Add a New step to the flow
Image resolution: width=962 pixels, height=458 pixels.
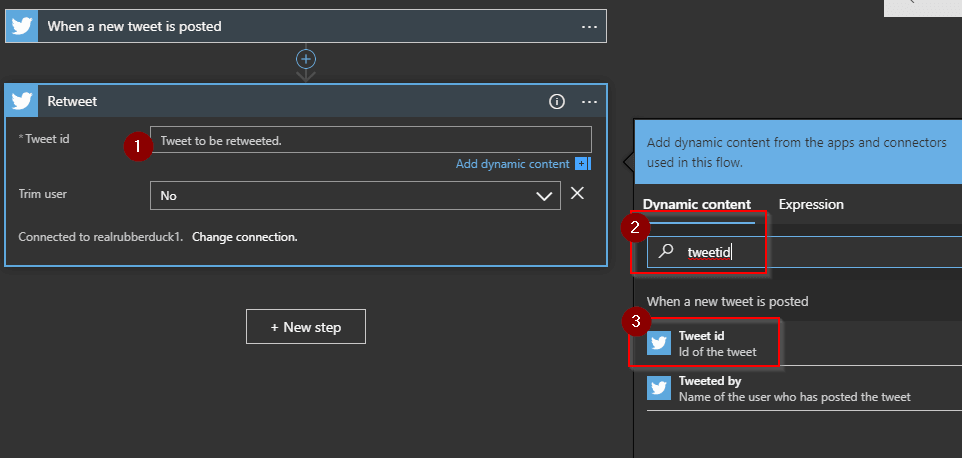pyautogui.click(x=306, y=327)
